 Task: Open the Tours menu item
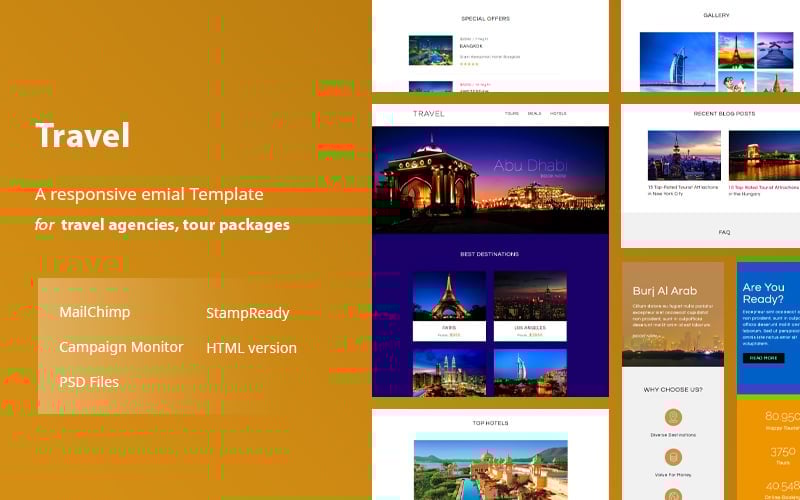click(512, 114)
